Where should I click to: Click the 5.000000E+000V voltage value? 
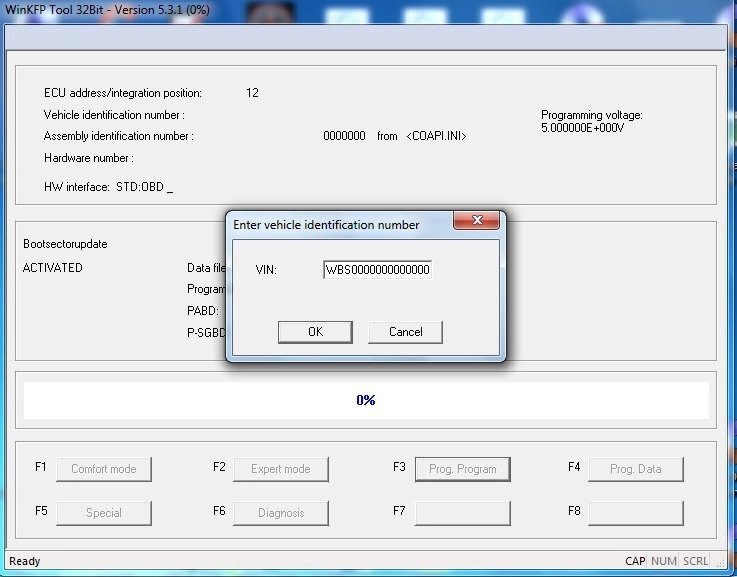pyautogui.click(x=582, y=128)
